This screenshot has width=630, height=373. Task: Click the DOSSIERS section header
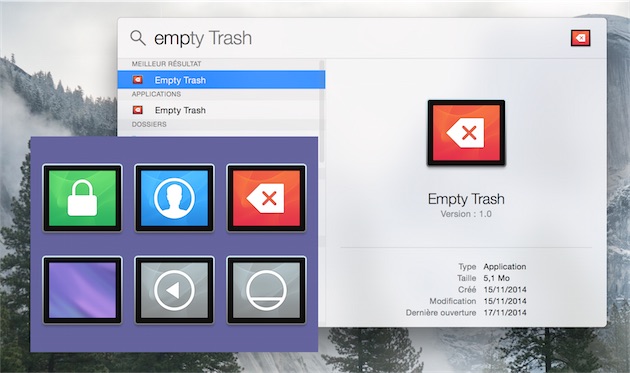pos(149,125)
